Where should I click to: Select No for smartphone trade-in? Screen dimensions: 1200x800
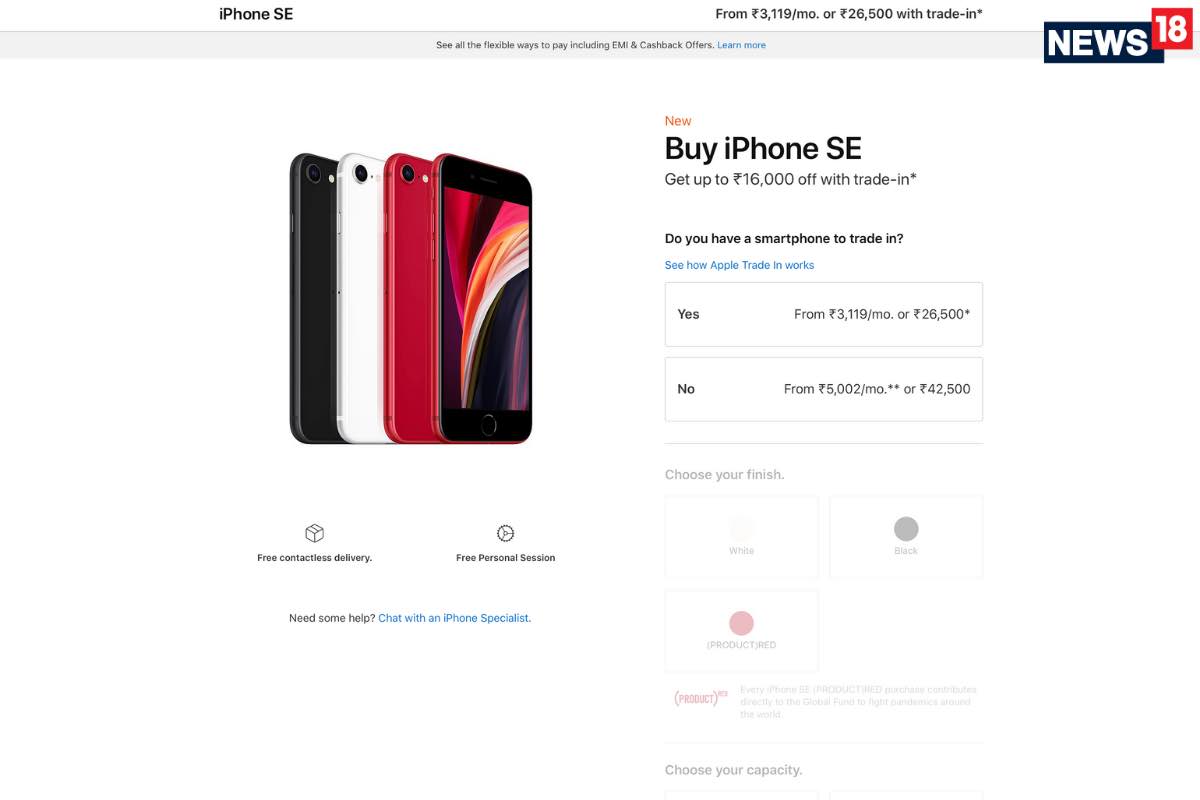tap(824, 389)
